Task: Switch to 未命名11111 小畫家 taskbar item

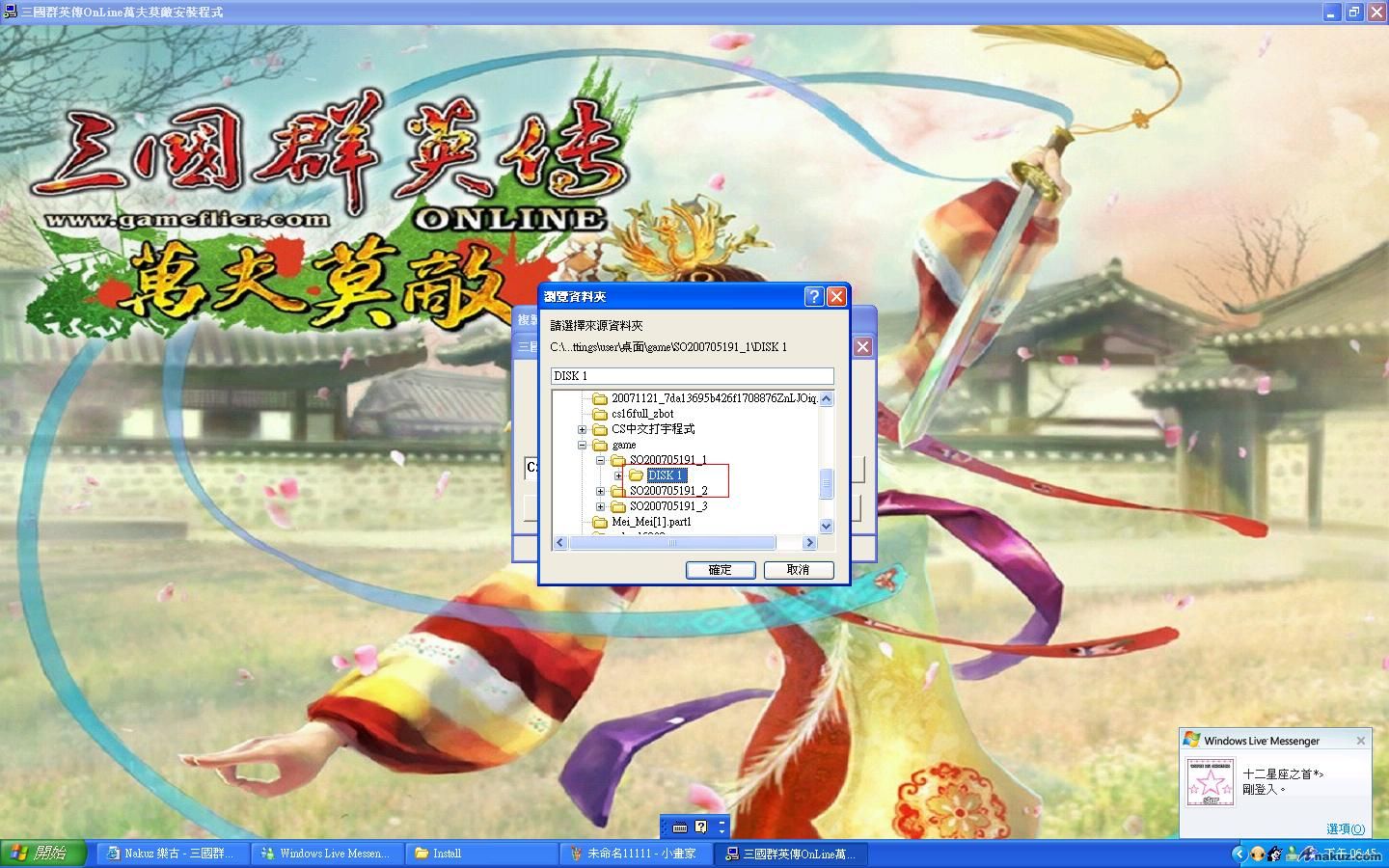Action: [636, 854]
